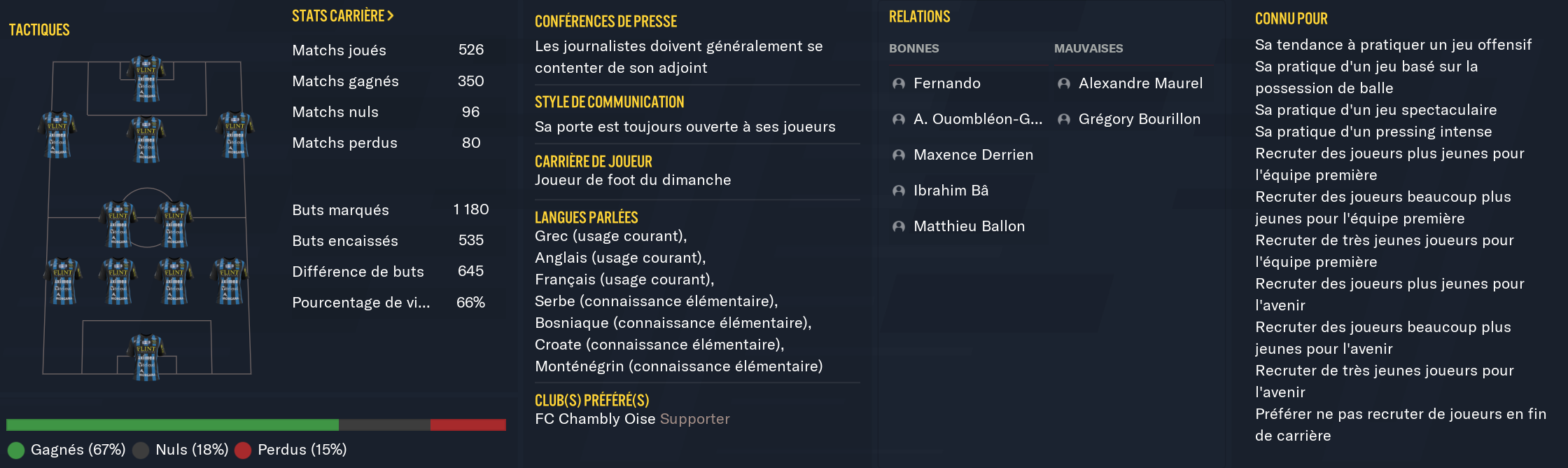Click the person icon beside Fernando

coord(899,84)
